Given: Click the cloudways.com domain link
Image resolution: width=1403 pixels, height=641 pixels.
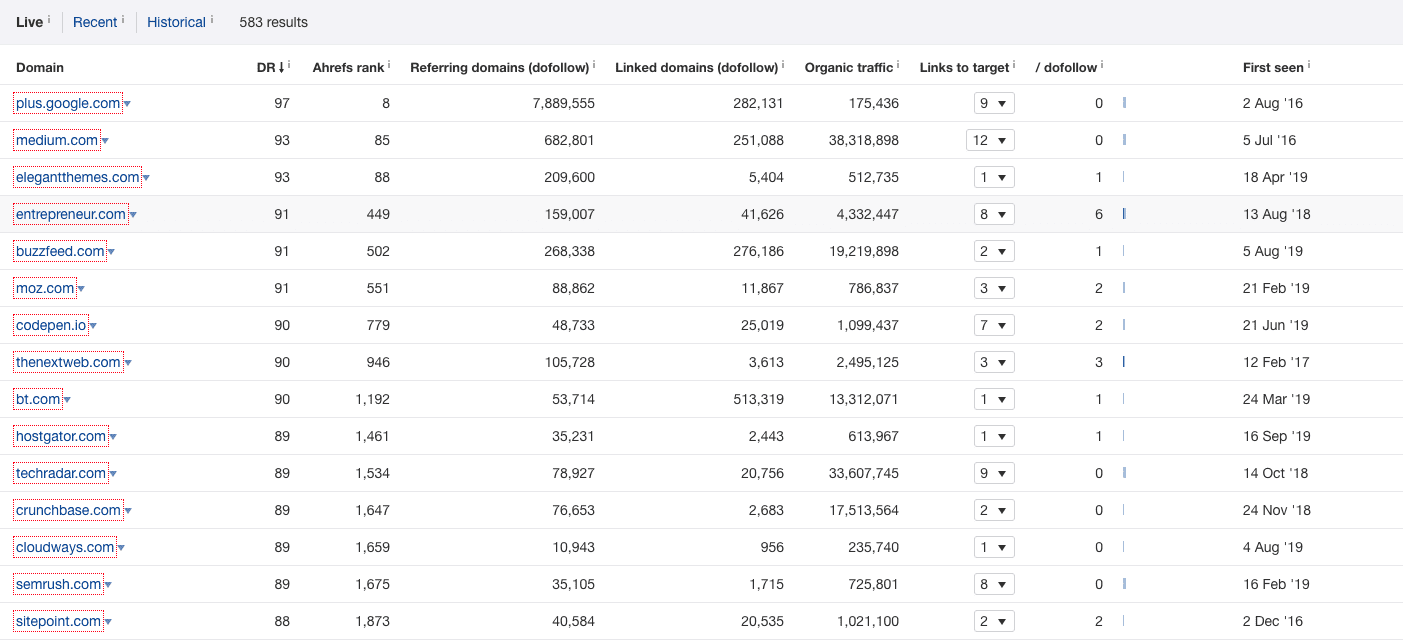Looking at the screenshot, I should 65,547.
